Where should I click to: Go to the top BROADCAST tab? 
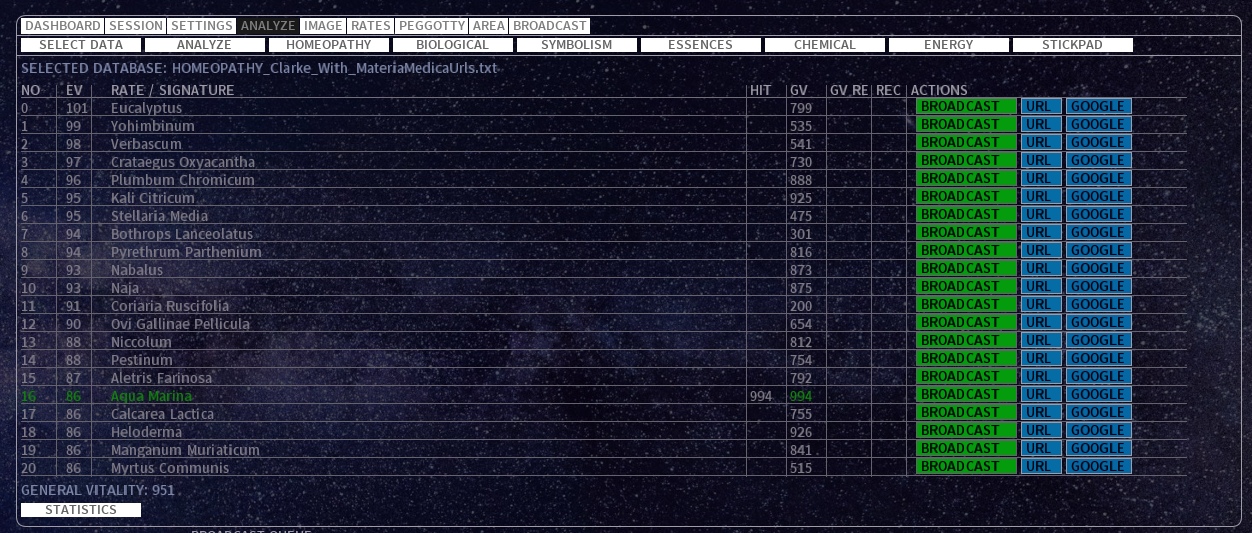(x=549, y=26)
